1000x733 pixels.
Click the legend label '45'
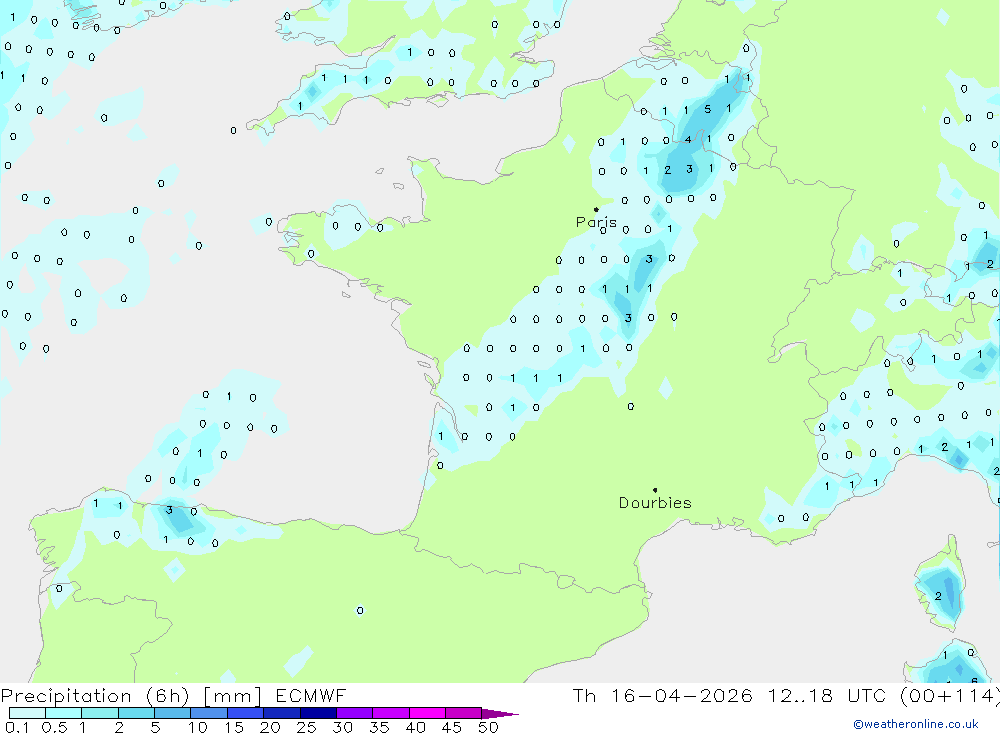pyautogui.click(x=452, y=727)
